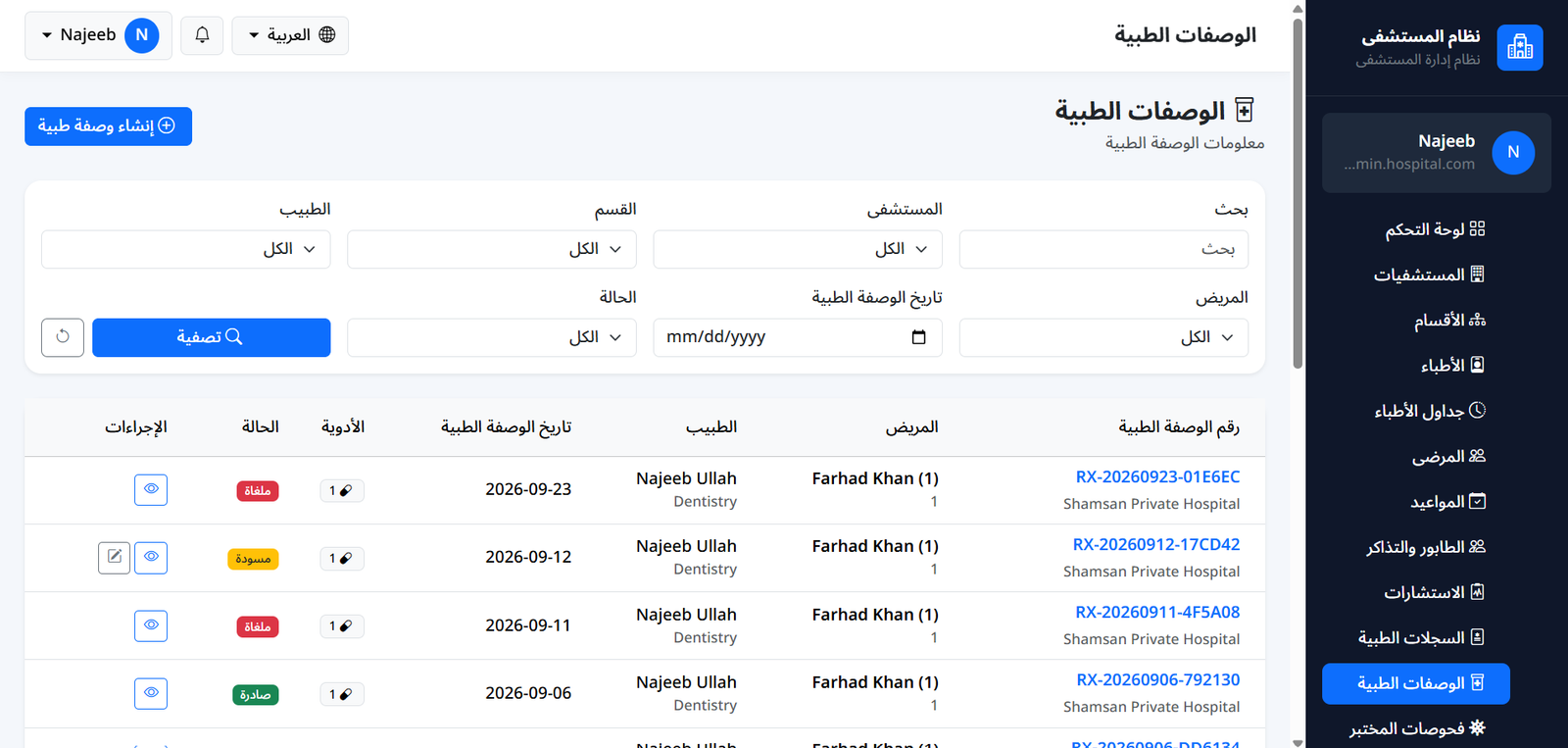Click medication count badge for RX-20260923-01E6EC

(342, 490)
